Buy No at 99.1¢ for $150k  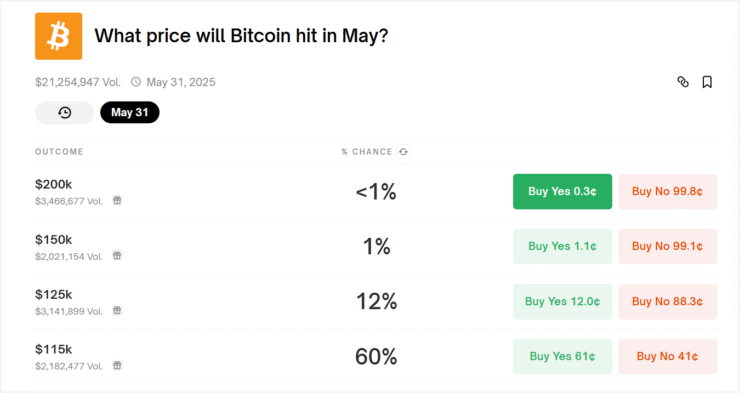(x=668, y=246)
